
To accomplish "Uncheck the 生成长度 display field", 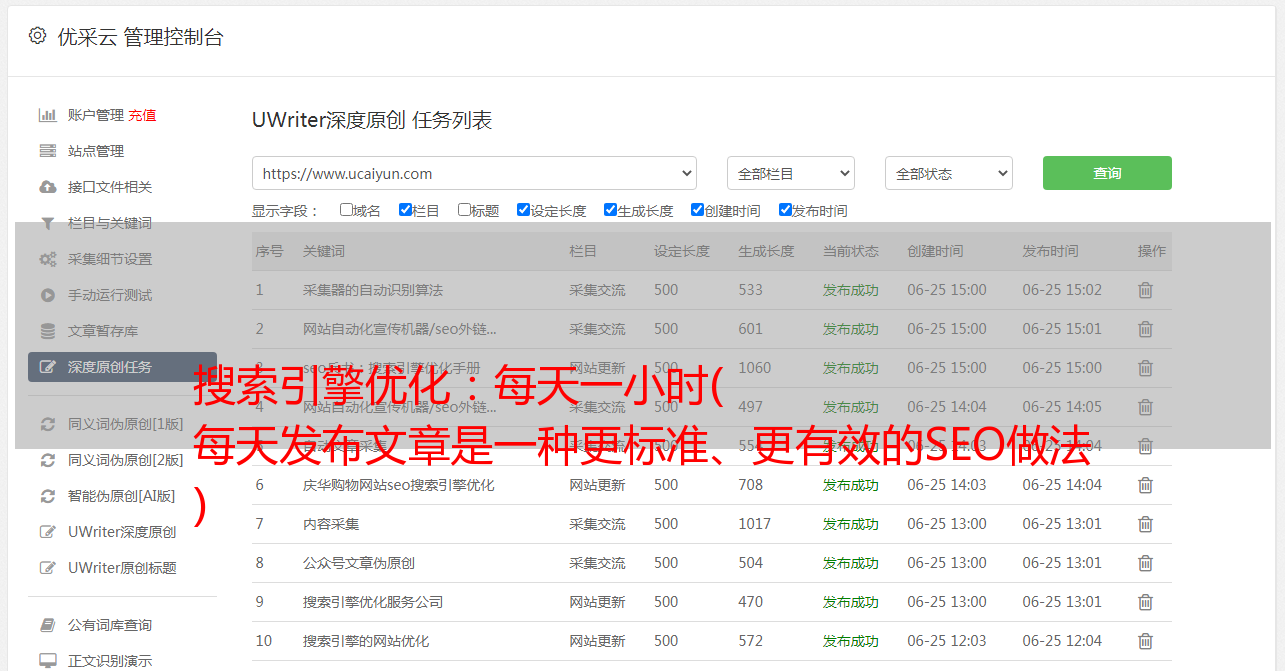I will click(x=610, y=210).
